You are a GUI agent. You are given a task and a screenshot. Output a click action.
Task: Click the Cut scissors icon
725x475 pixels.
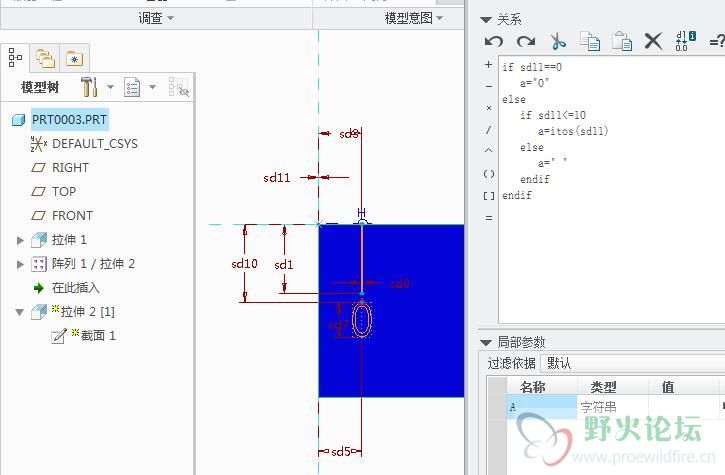pyautogui.click(x=558, y=41)
